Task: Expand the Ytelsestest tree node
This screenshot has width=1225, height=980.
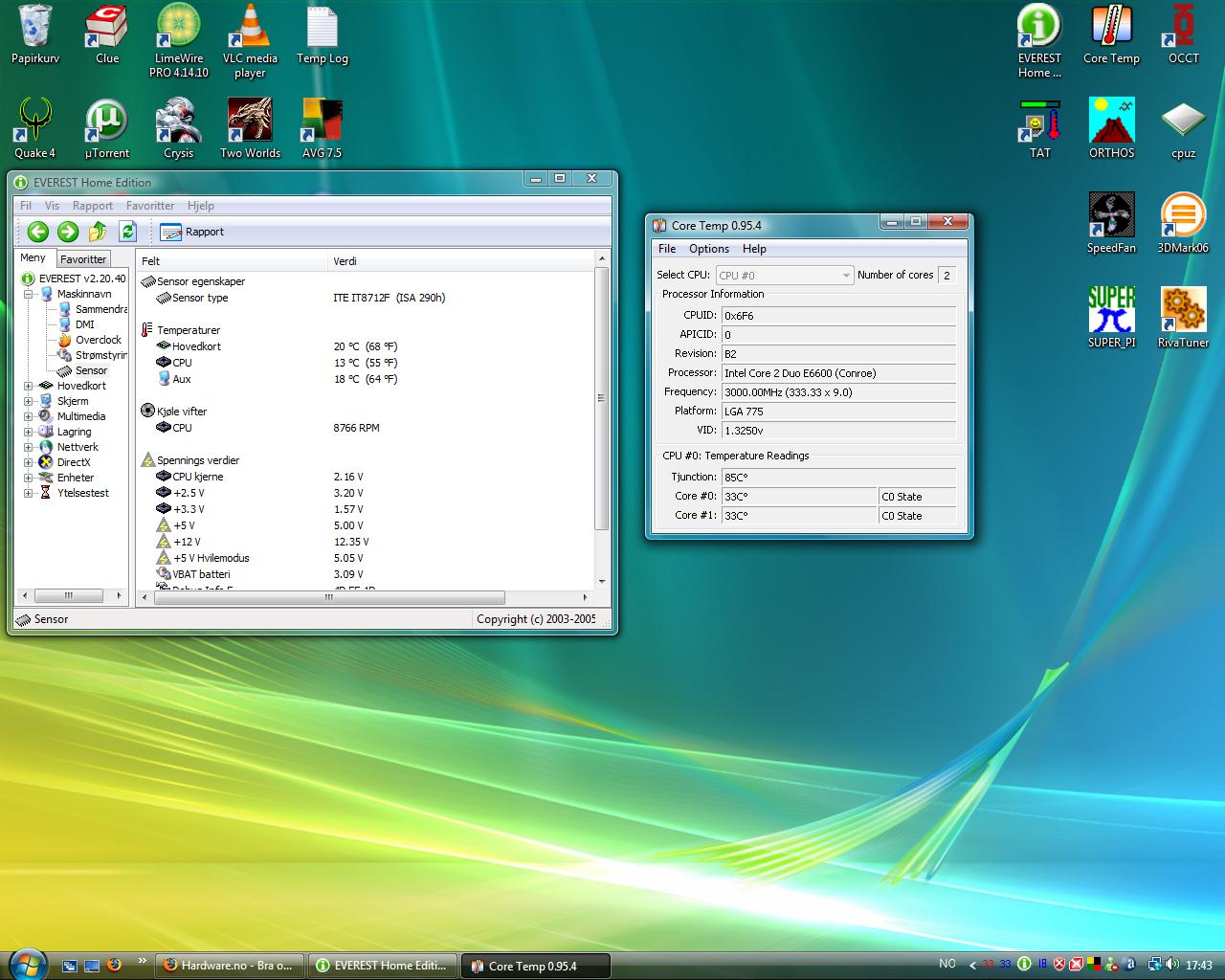Action: [28, 493]
